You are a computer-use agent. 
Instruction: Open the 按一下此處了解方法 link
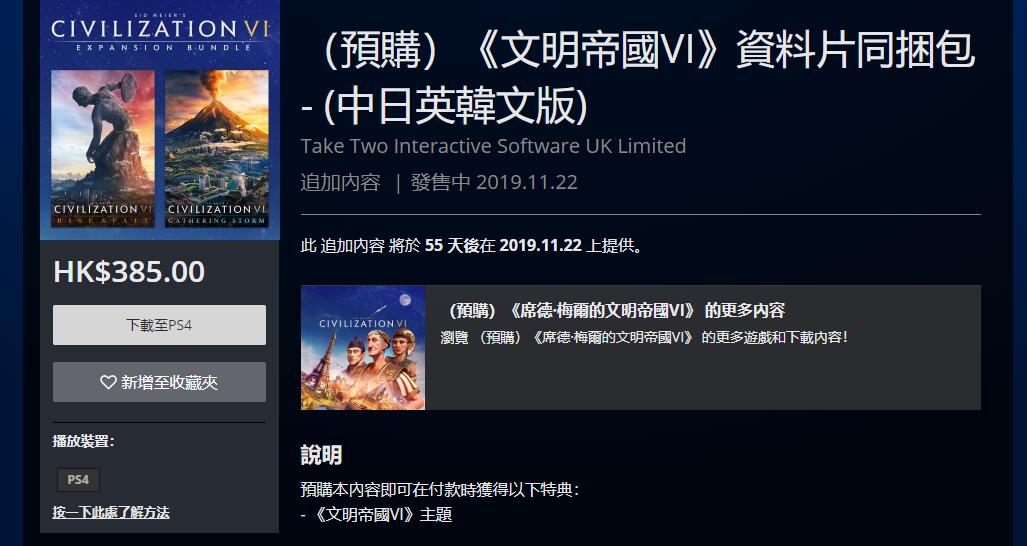111,513
